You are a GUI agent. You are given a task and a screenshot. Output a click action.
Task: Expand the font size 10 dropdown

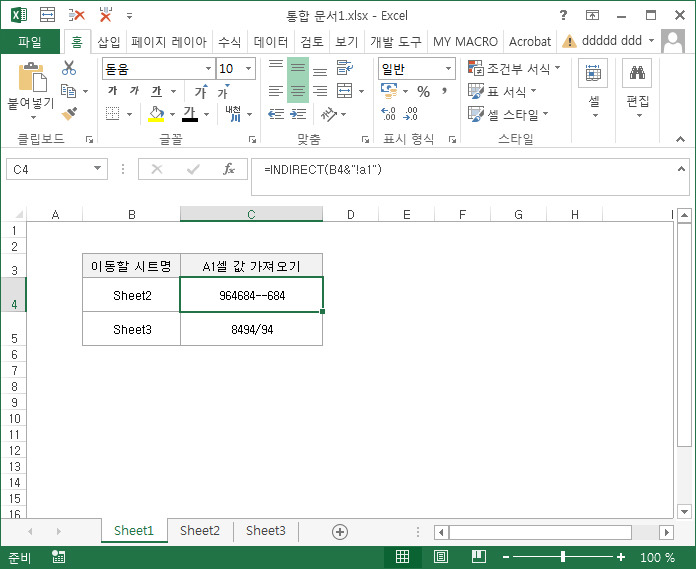[x=249, y=68]
